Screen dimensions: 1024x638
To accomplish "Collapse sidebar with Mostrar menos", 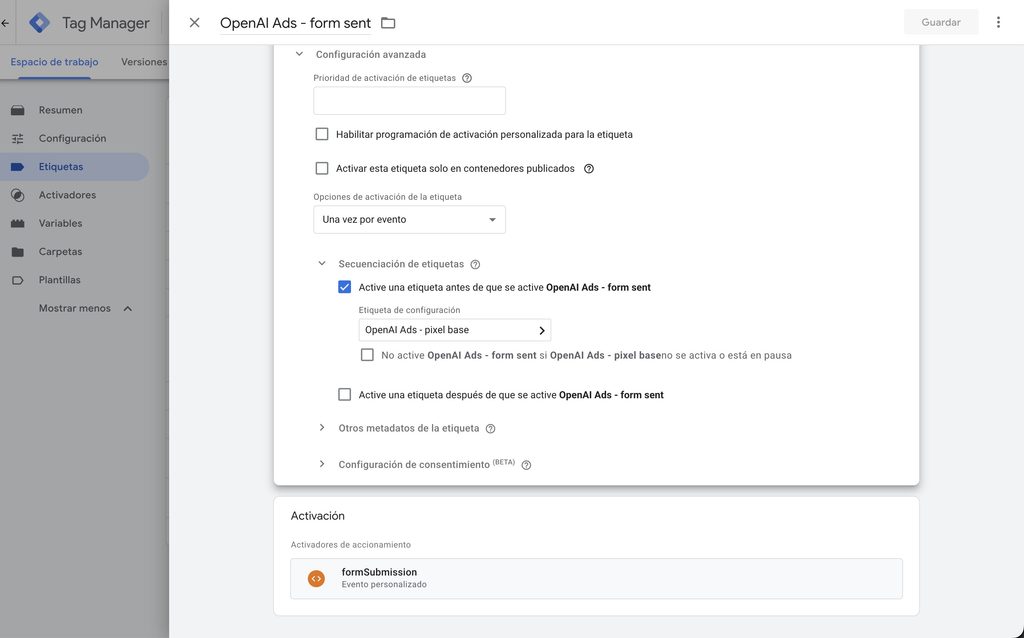I will click(85, 308).
